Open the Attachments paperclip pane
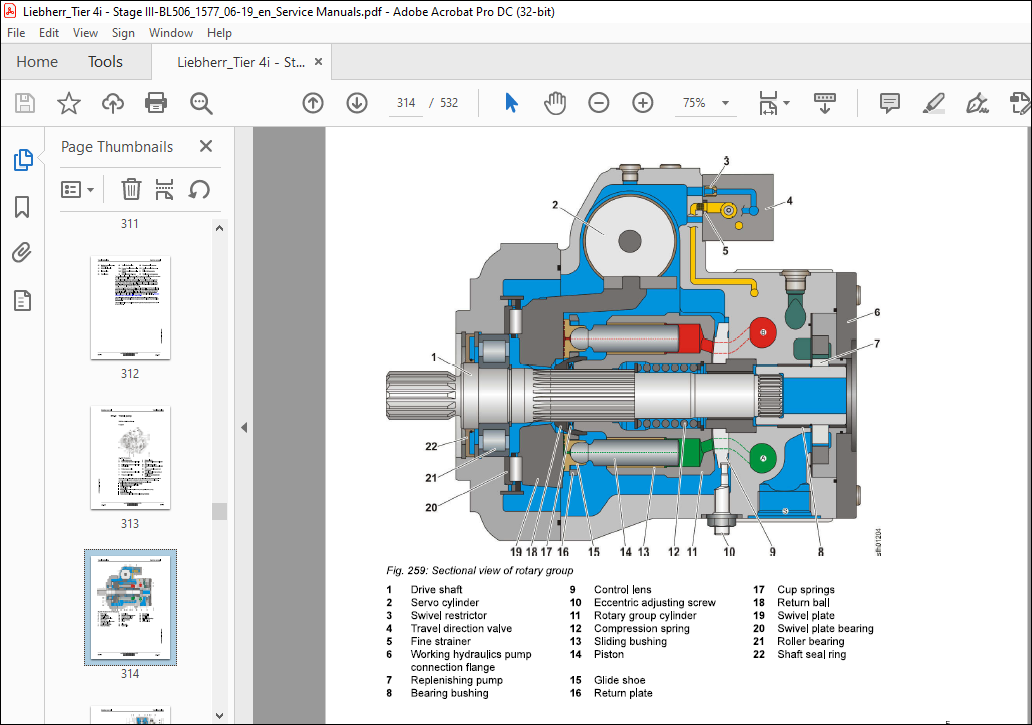The height and width of the screenshot is (725, 1032). click(22, 253)
